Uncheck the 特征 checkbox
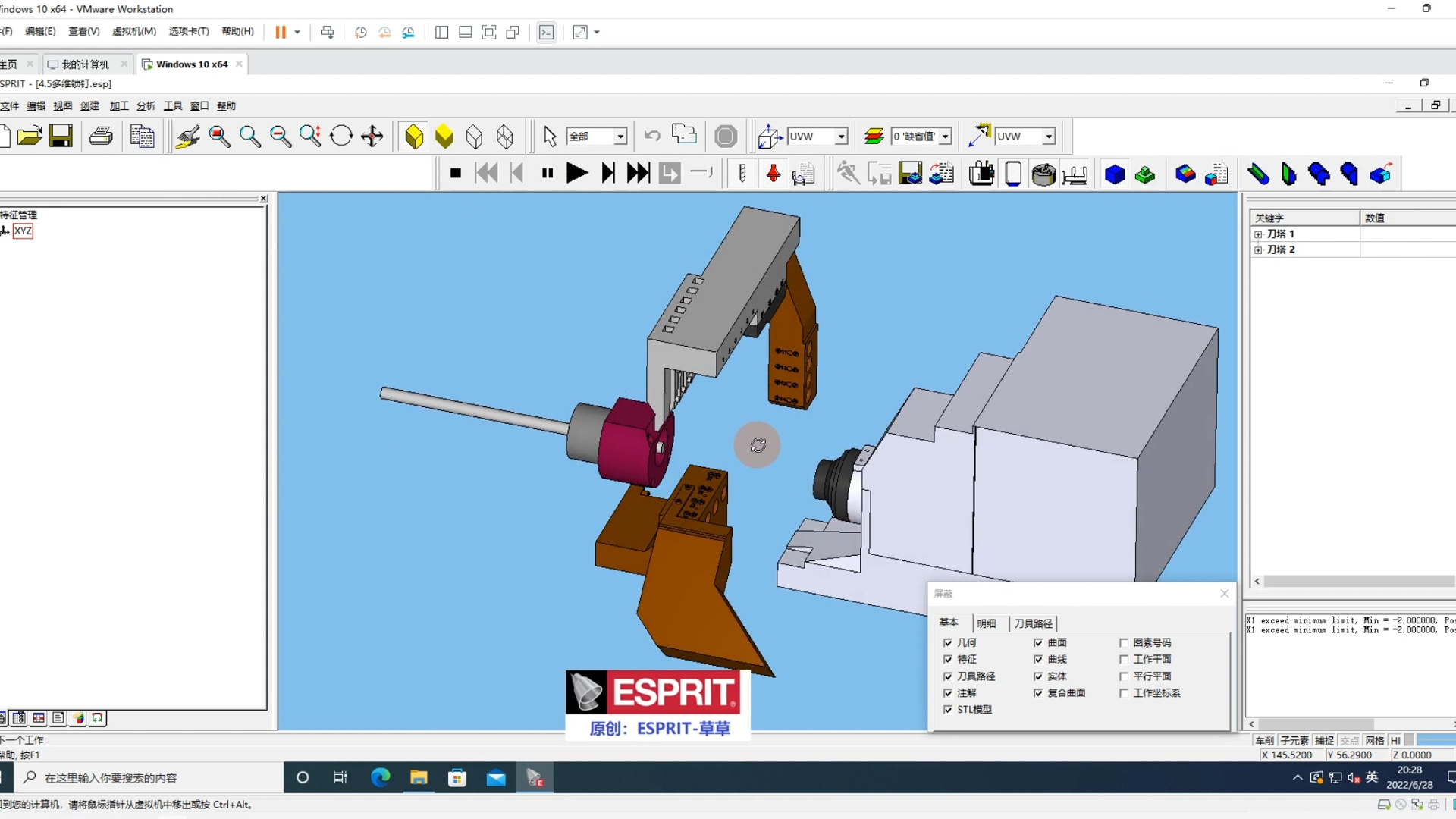The height and width of the screenshot is (819, 1456). (948, 659)
